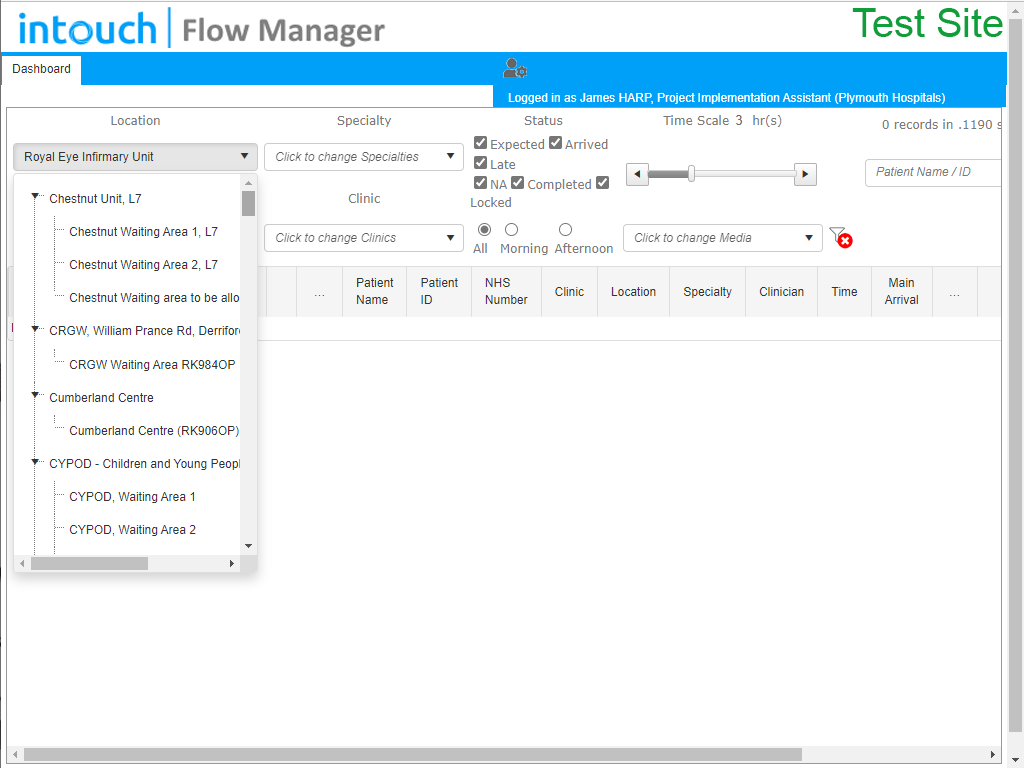This screenshot has width=1024, height=768.
Task: Collapse the Cumberland Centre tree node
Action: [35, 396]
